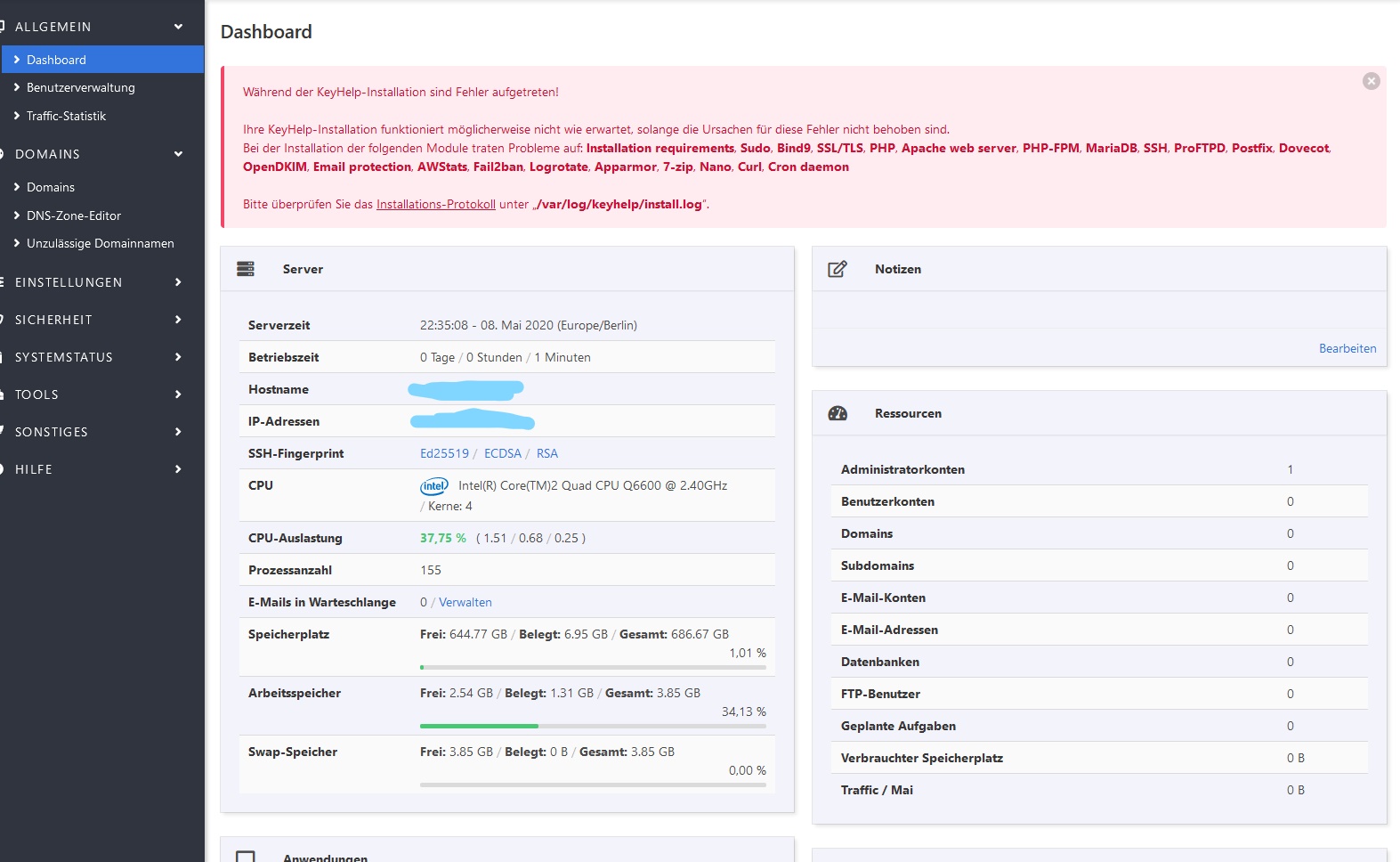Open the DNS-Zone-Editor page
Image resolution: width=1400 pixels, height=862 pixels.
point(74,215)
